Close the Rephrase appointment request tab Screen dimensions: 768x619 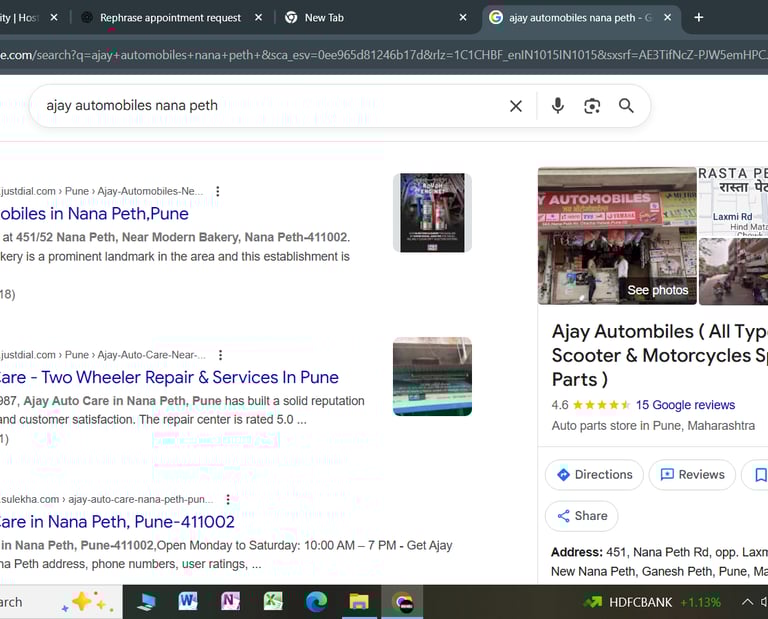(258, 18)
